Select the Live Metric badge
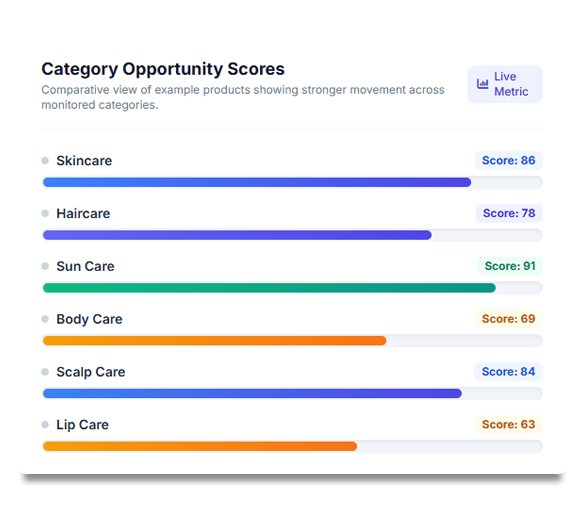 [x=505, y=84]
